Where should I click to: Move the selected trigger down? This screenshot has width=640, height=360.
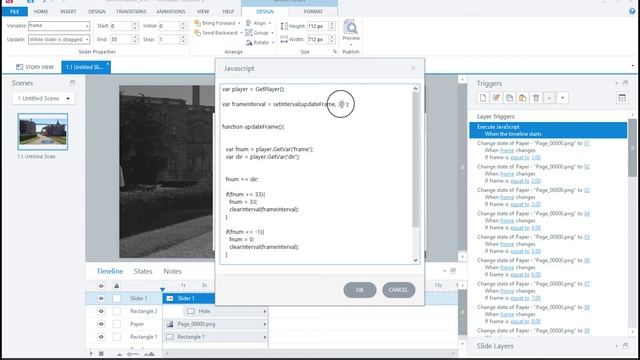click(x=562, y=98)
